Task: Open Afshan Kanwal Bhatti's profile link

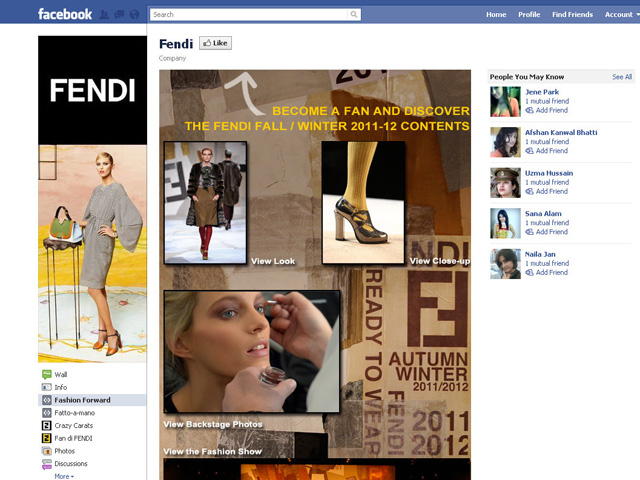Action: point(561,132)
